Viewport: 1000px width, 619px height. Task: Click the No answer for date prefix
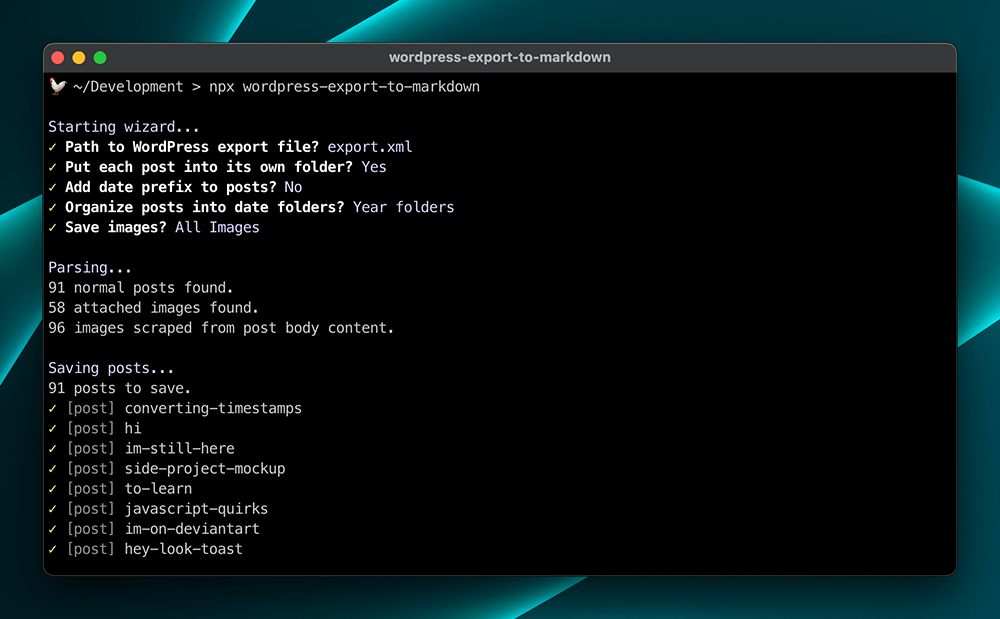(x=293, y=187)
